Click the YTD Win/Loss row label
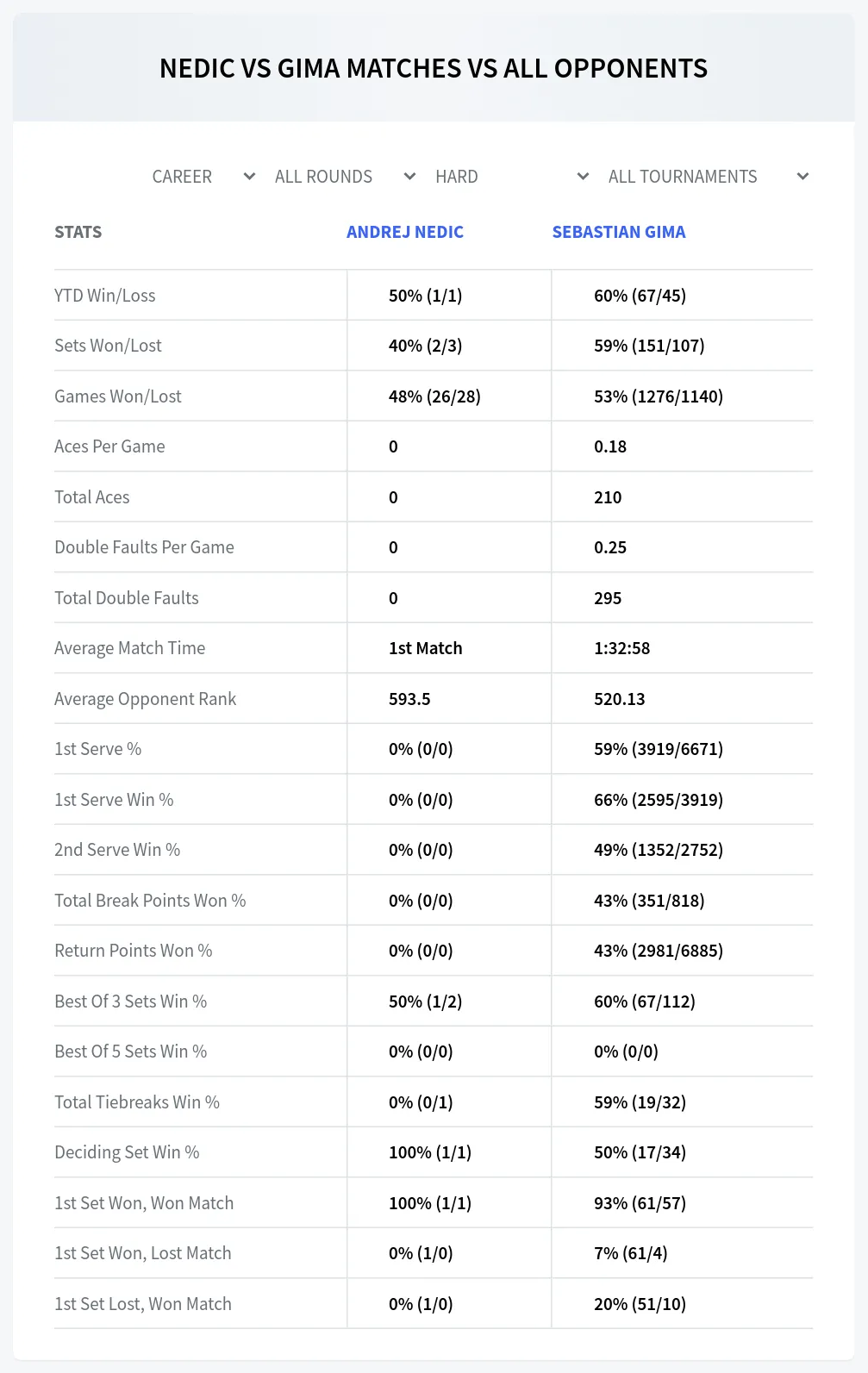 [105, 296]
